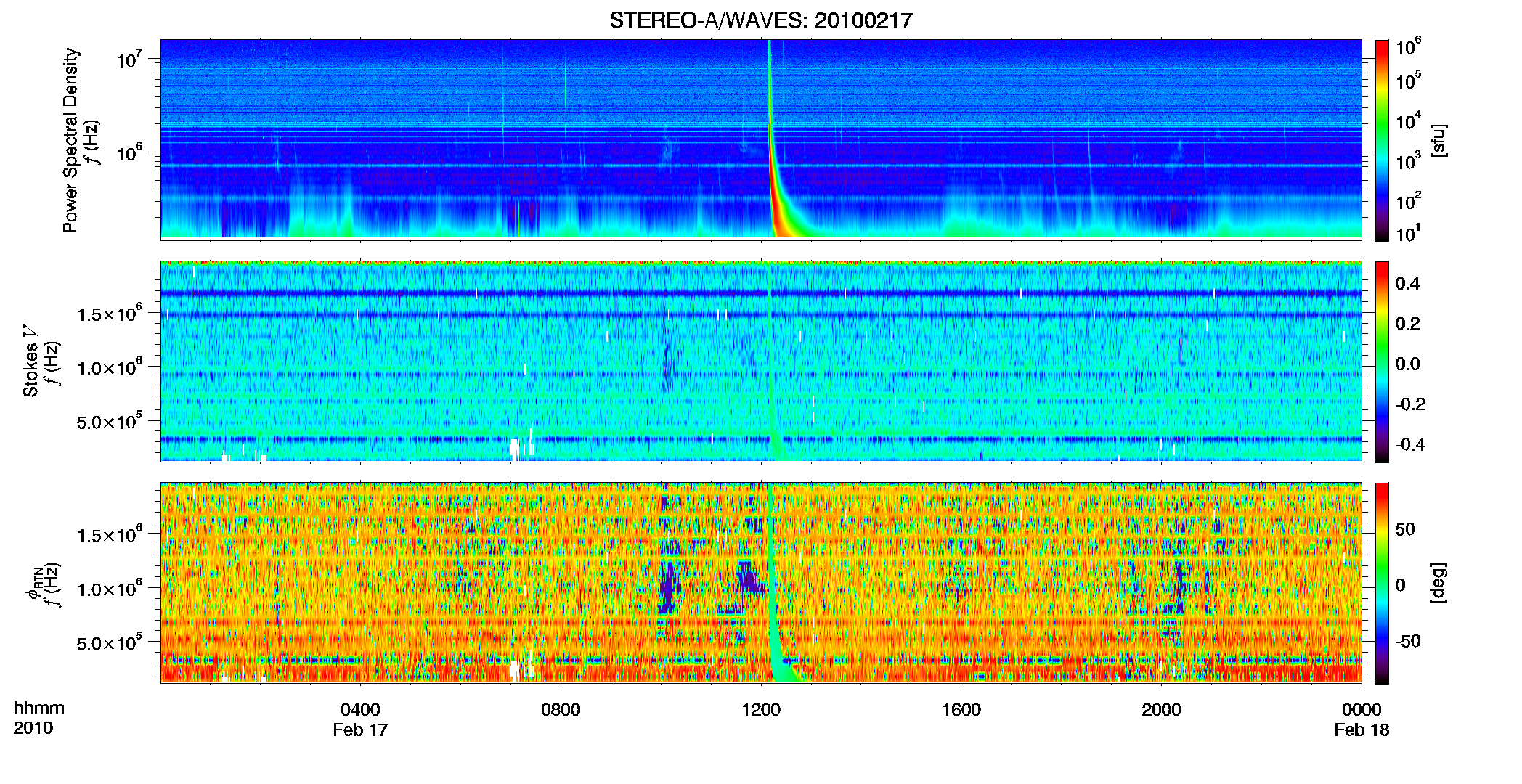Click 10^4 label on the sfu colorbar

point(1409,121)
